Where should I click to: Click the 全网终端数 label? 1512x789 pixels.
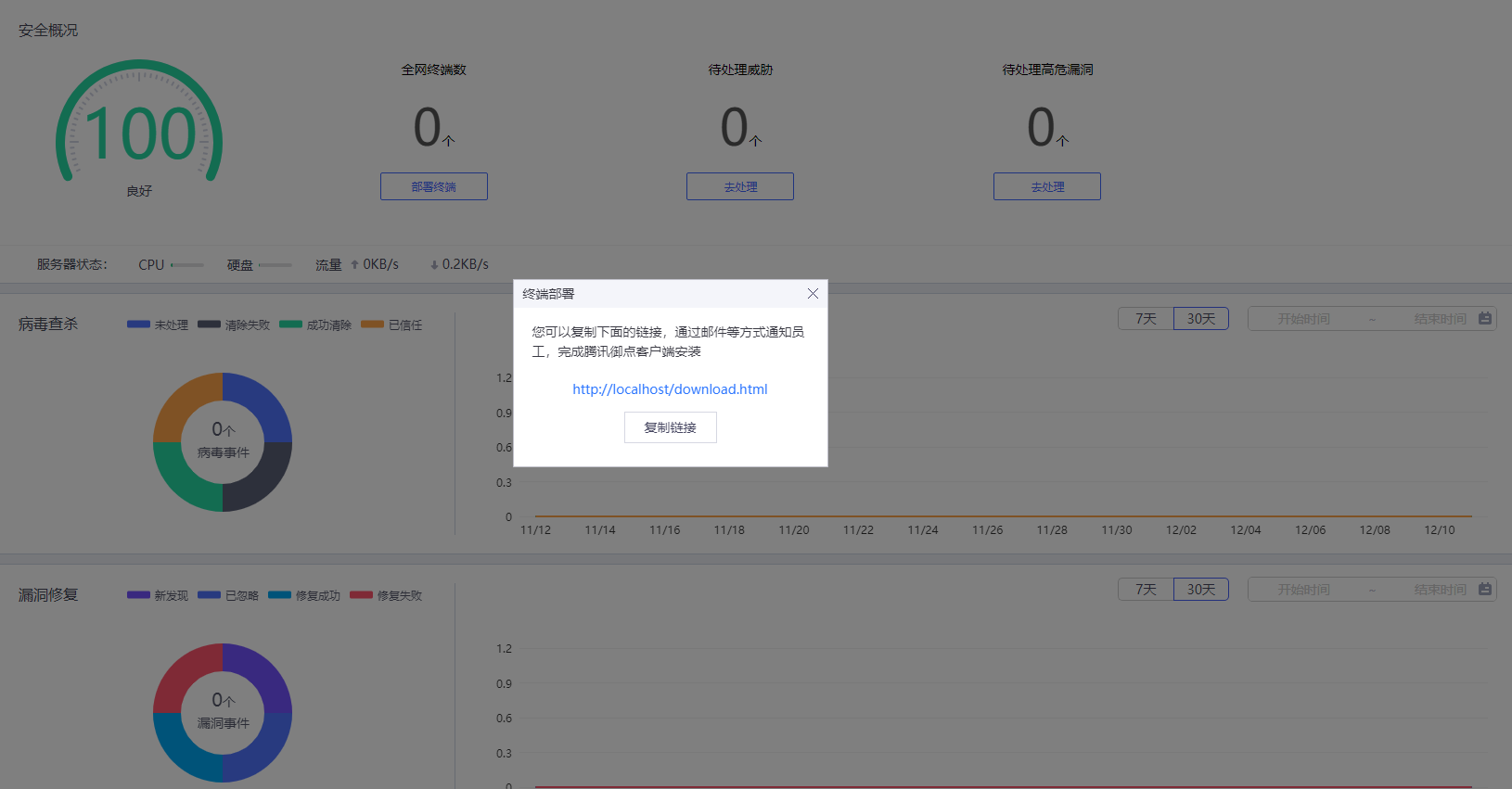[433, 70]
